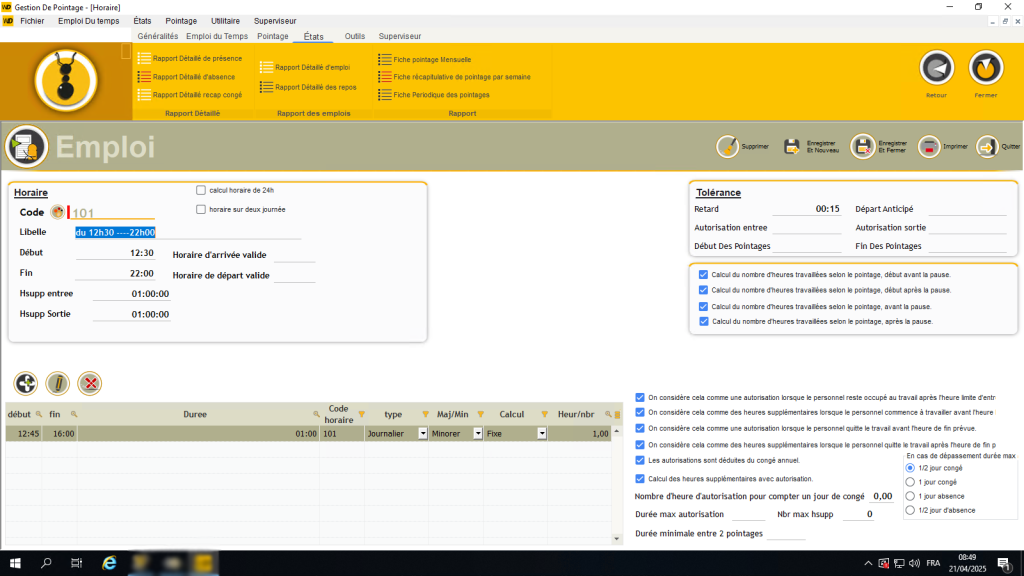Expand the Maj/Min dropdown showing Minorer
1024x576 pixels.
(478, 434)
